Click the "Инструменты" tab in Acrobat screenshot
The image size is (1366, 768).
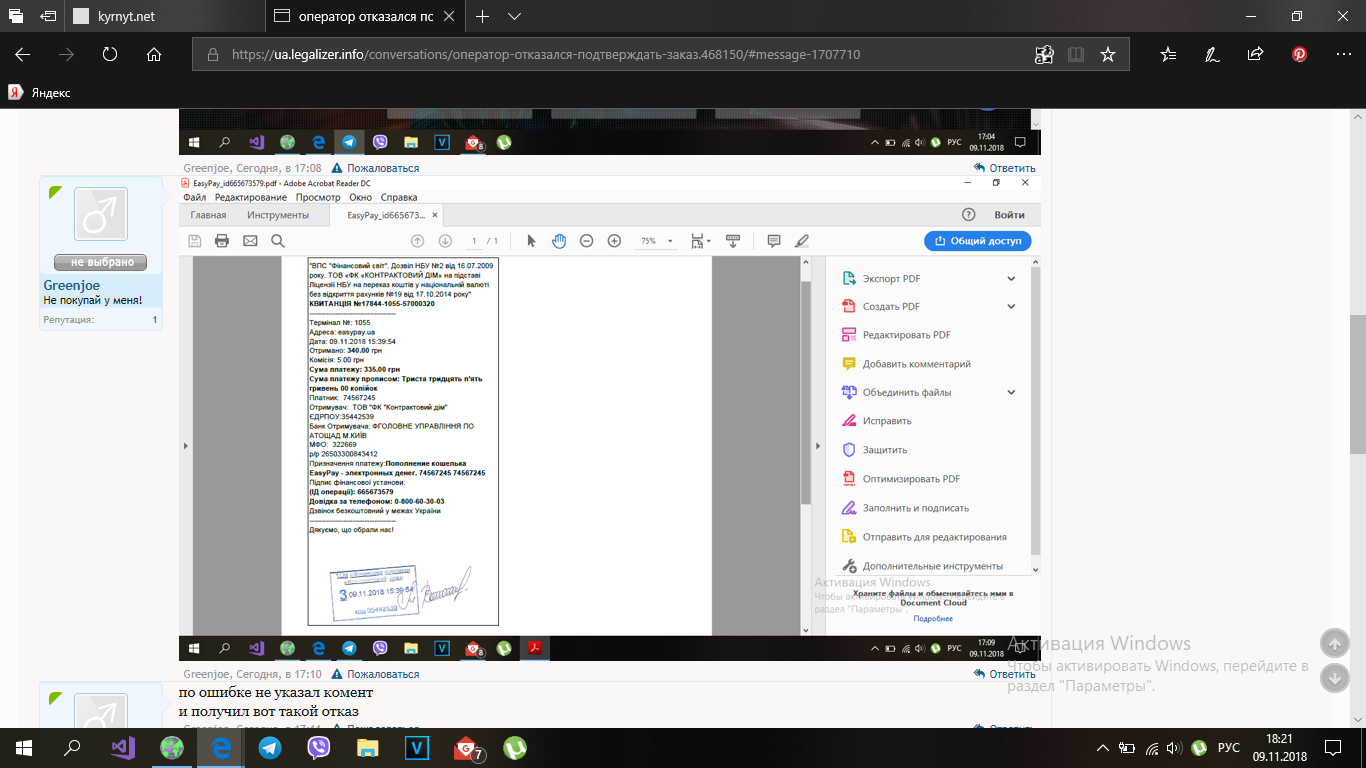click(278, 215)
